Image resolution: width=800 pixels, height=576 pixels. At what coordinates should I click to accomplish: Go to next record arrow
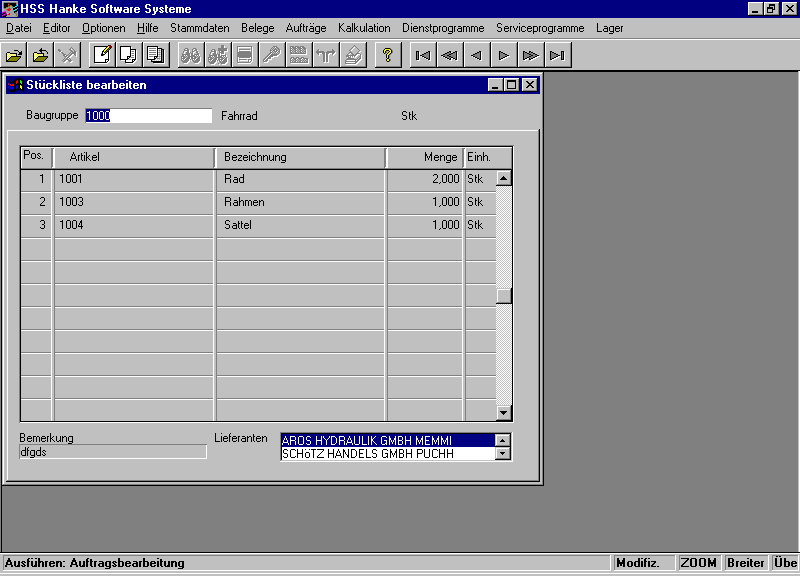tap(504, 55)
